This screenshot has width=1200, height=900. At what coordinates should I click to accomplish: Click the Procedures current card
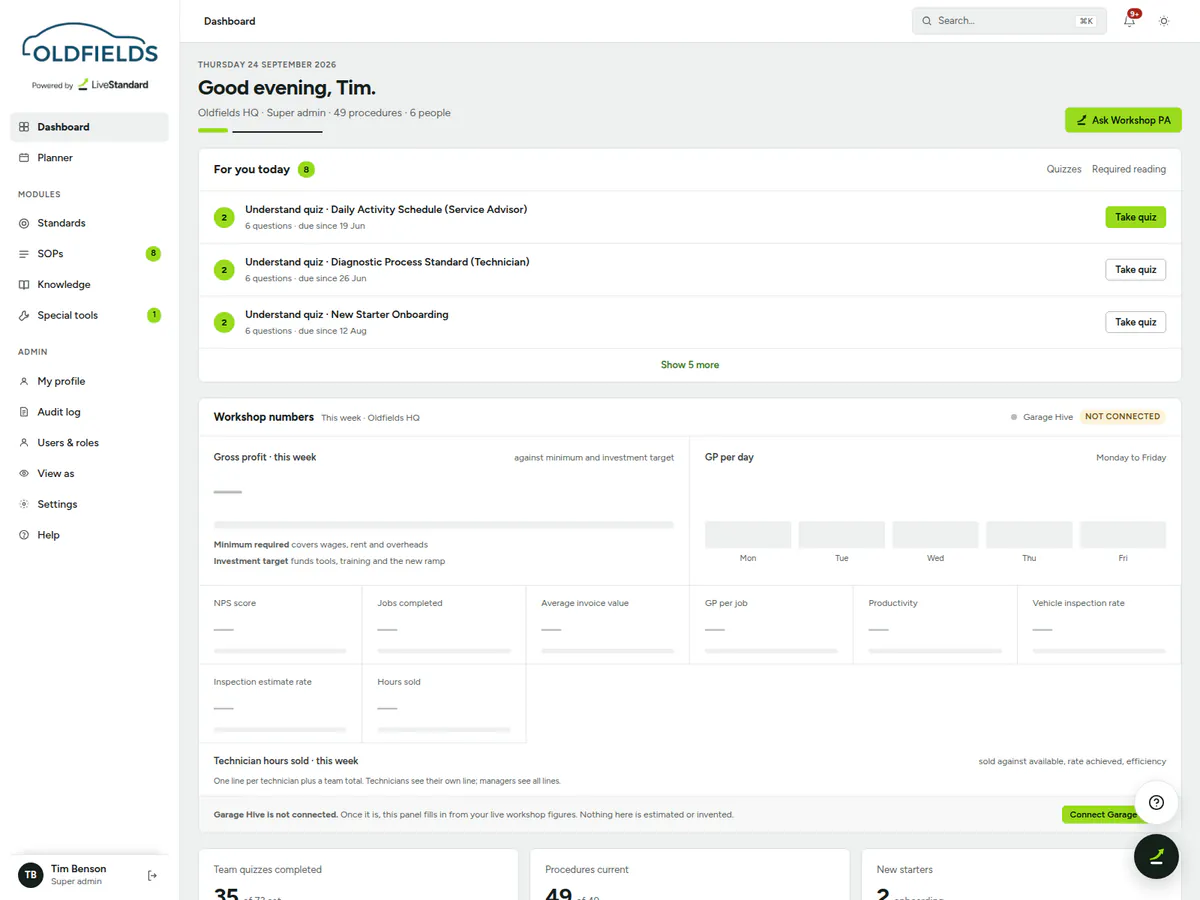coord(690,875)
